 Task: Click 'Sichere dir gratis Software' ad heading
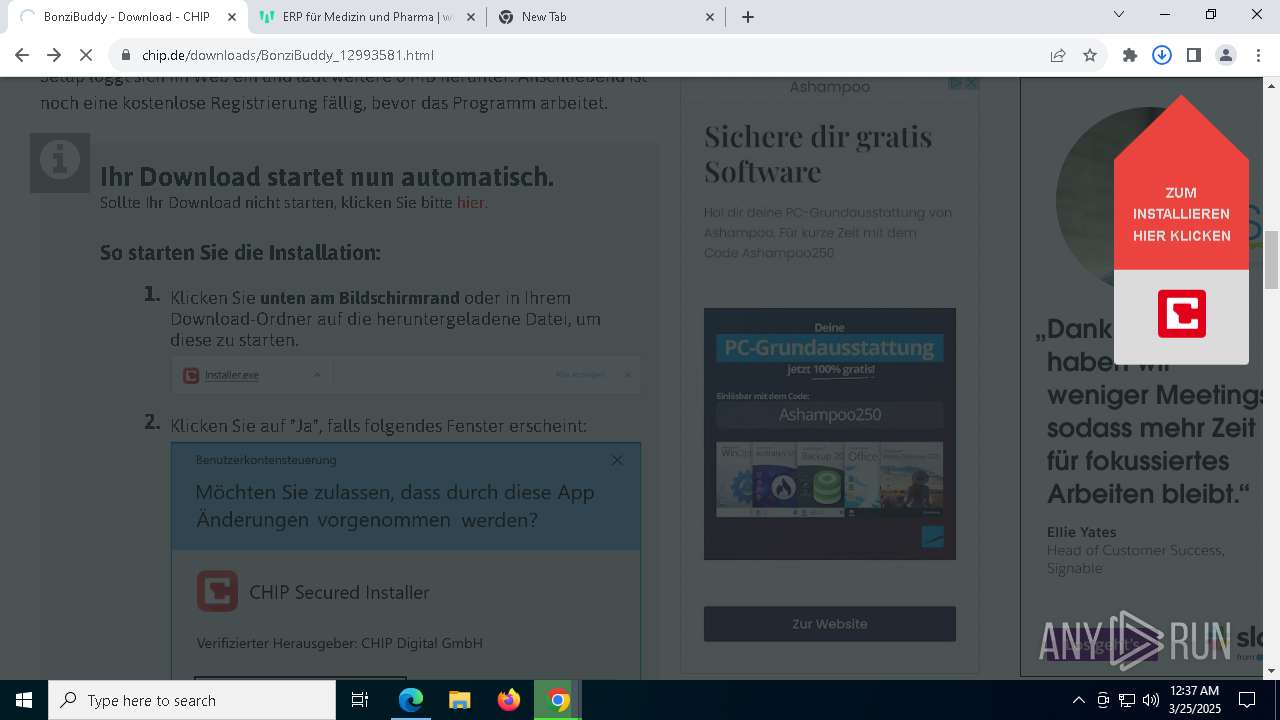tap(818, 153)
